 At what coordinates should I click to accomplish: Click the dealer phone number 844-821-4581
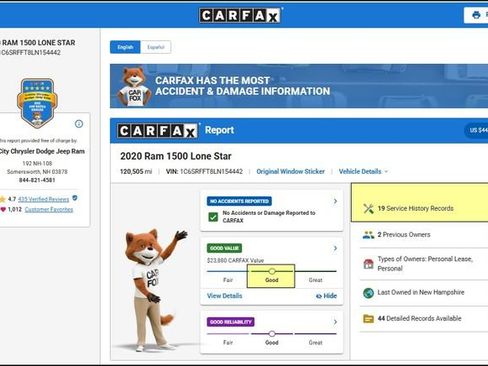[37, 180]
